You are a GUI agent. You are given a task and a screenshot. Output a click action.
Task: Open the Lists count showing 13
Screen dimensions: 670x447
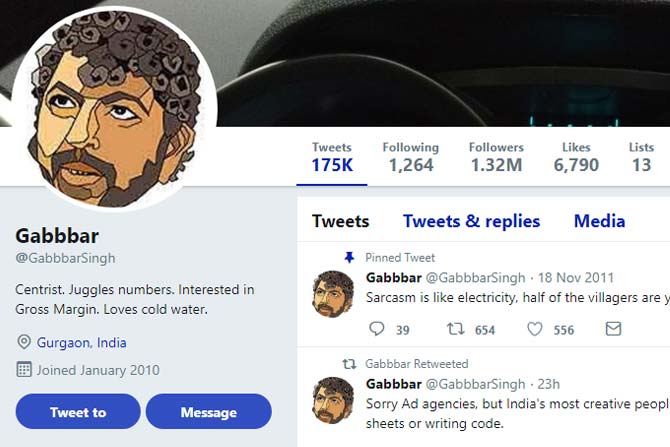[641, 157]
